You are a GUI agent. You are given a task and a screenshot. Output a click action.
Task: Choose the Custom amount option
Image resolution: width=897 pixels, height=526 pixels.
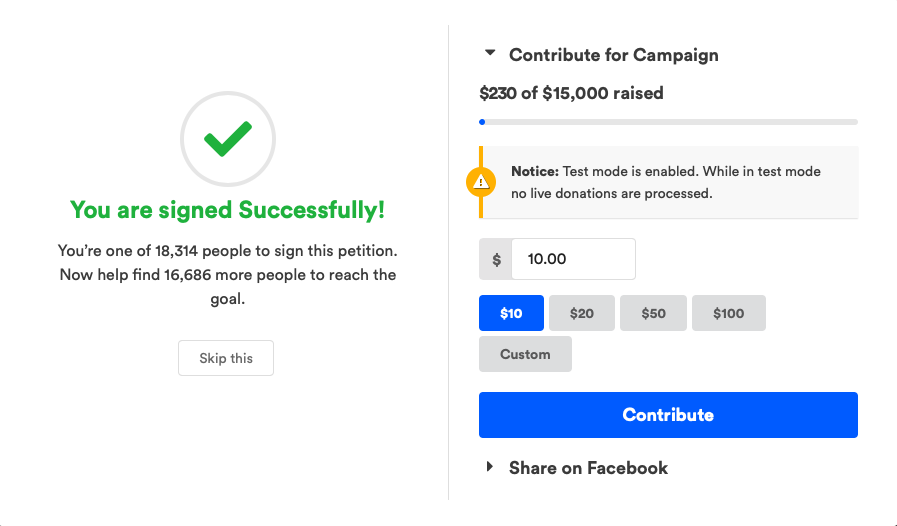[x=525, y=354]
